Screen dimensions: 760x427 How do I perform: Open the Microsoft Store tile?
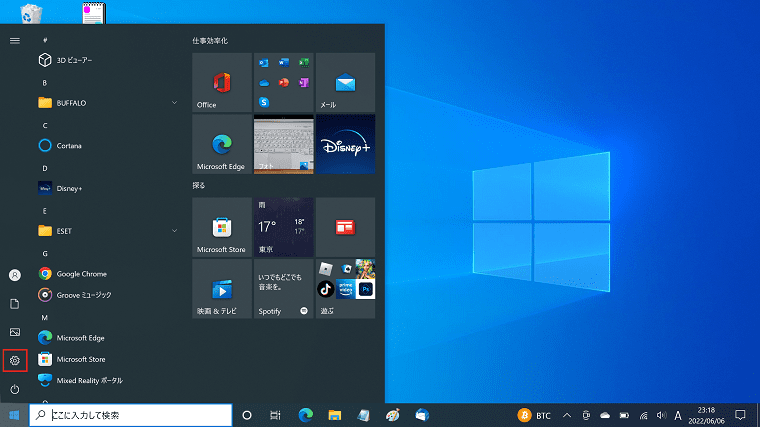(x=222, y=227)
